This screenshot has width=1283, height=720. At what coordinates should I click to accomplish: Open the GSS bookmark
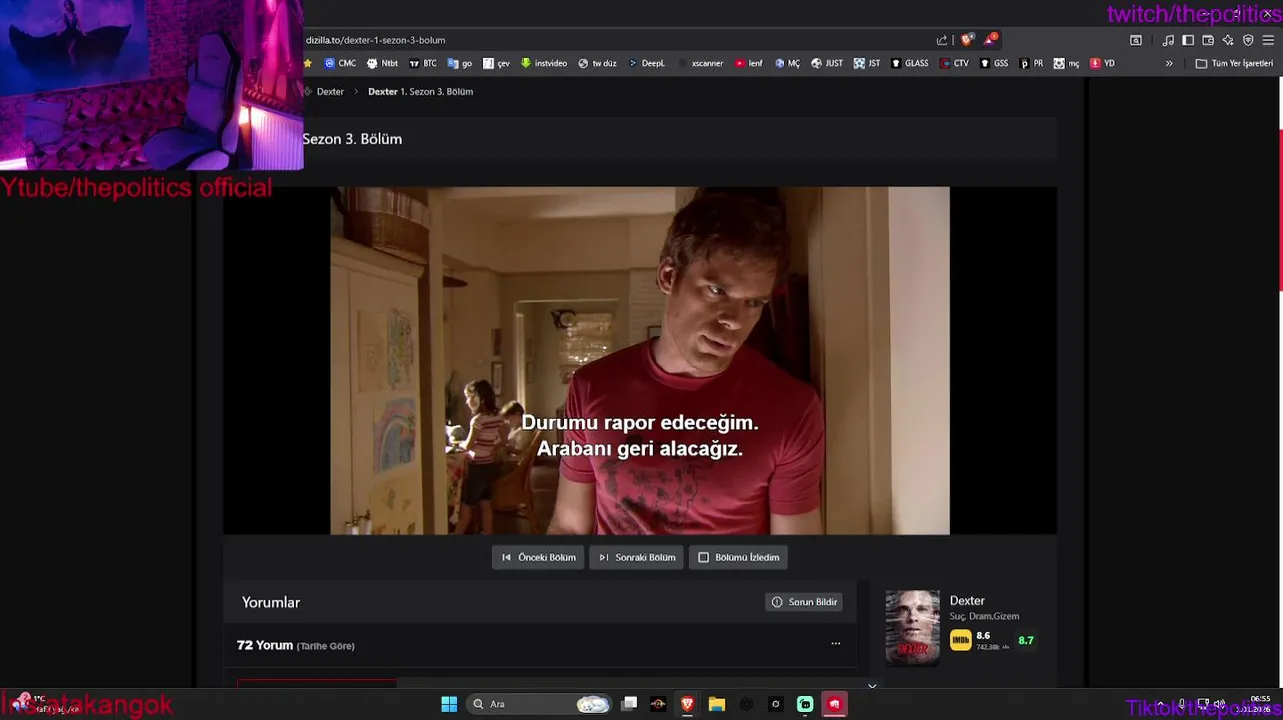(994, 63)
